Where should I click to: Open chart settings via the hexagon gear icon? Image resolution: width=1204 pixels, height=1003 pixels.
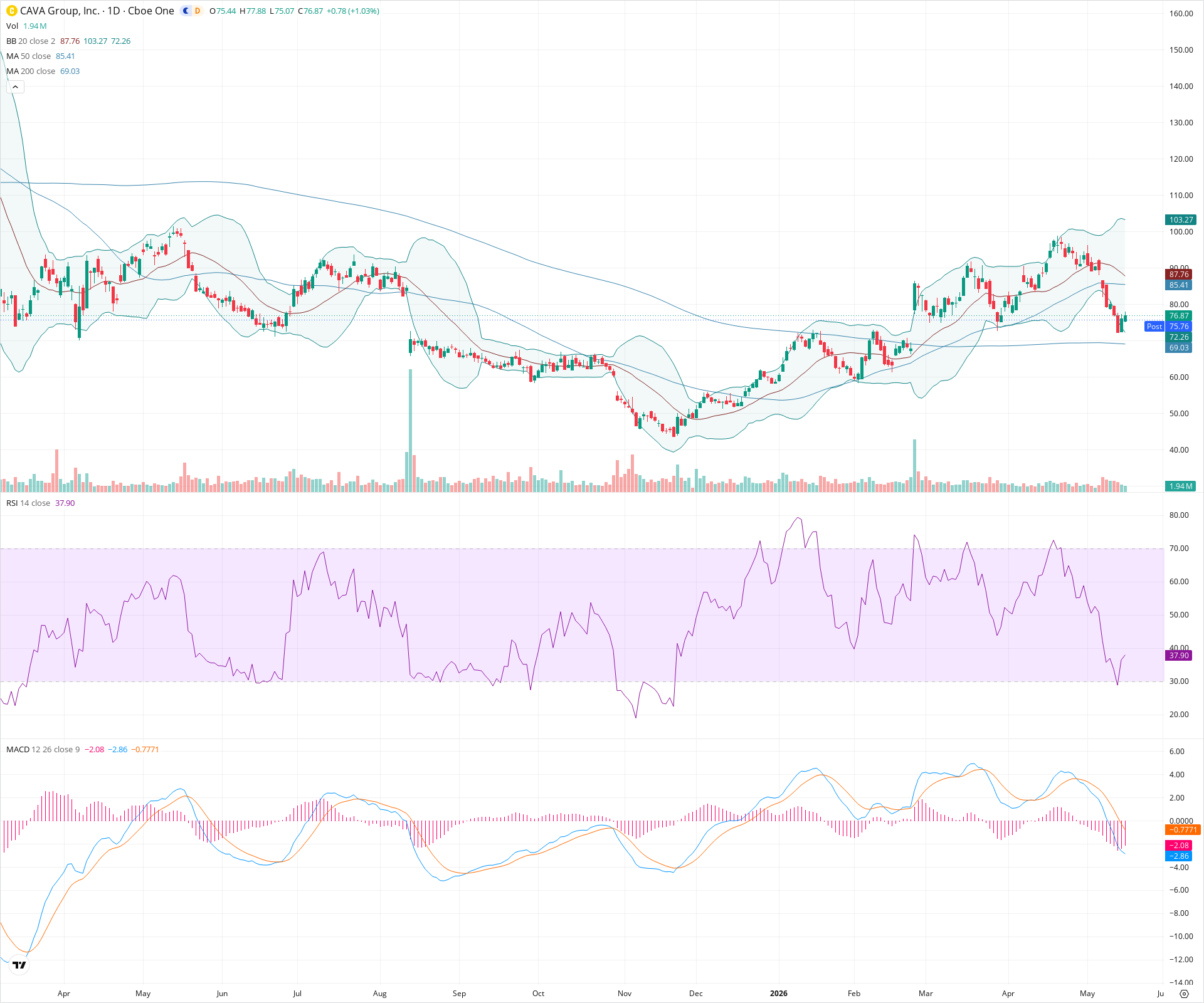click(1184, 994)
